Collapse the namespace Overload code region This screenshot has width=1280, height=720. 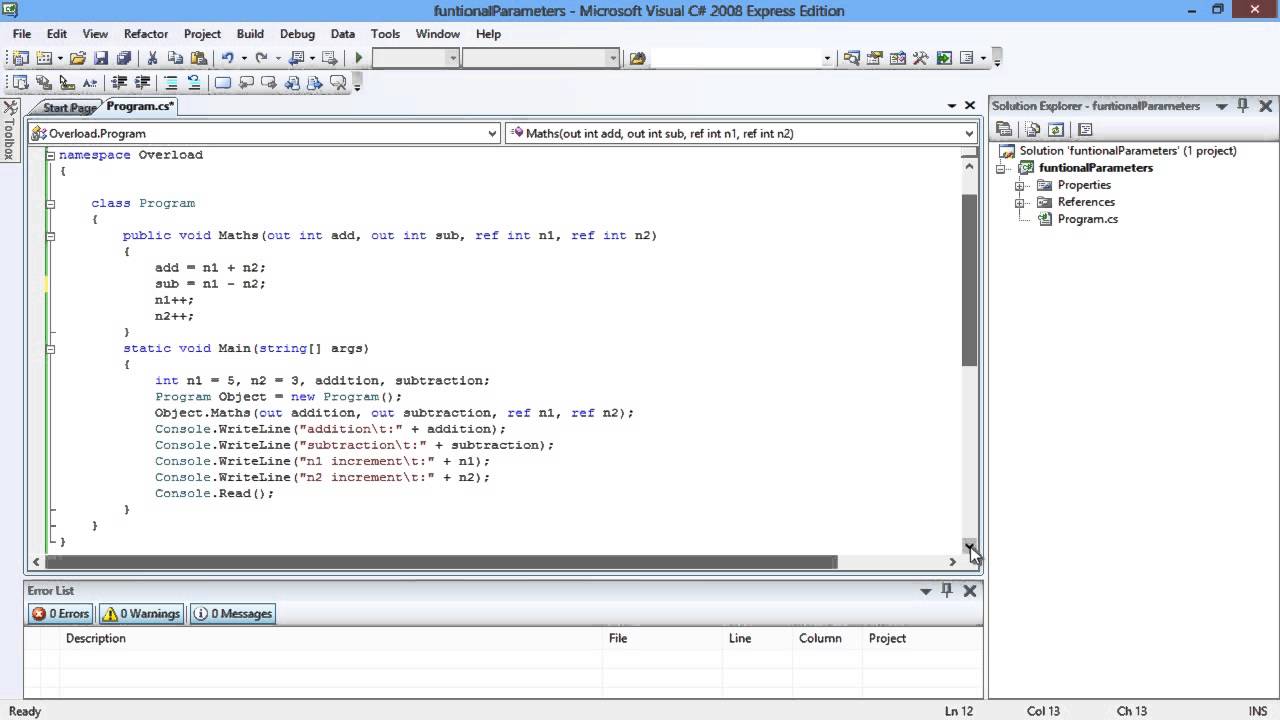click(50, 155)
